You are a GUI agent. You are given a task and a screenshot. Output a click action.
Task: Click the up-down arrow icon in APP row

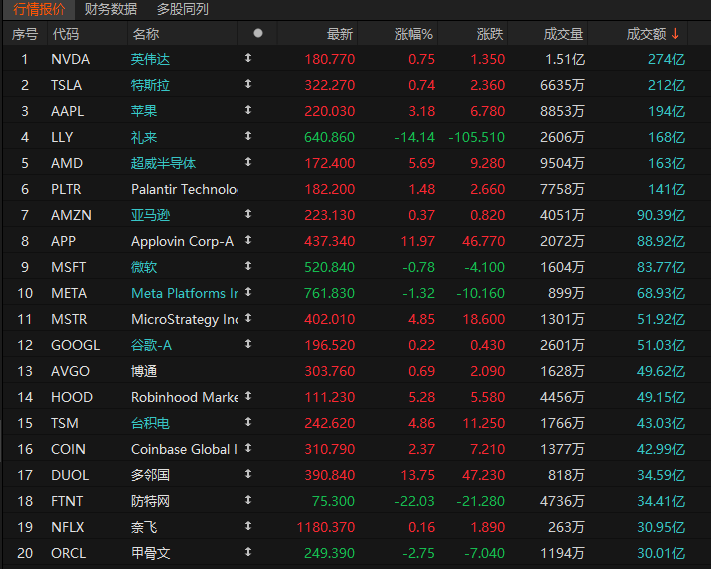248,240
